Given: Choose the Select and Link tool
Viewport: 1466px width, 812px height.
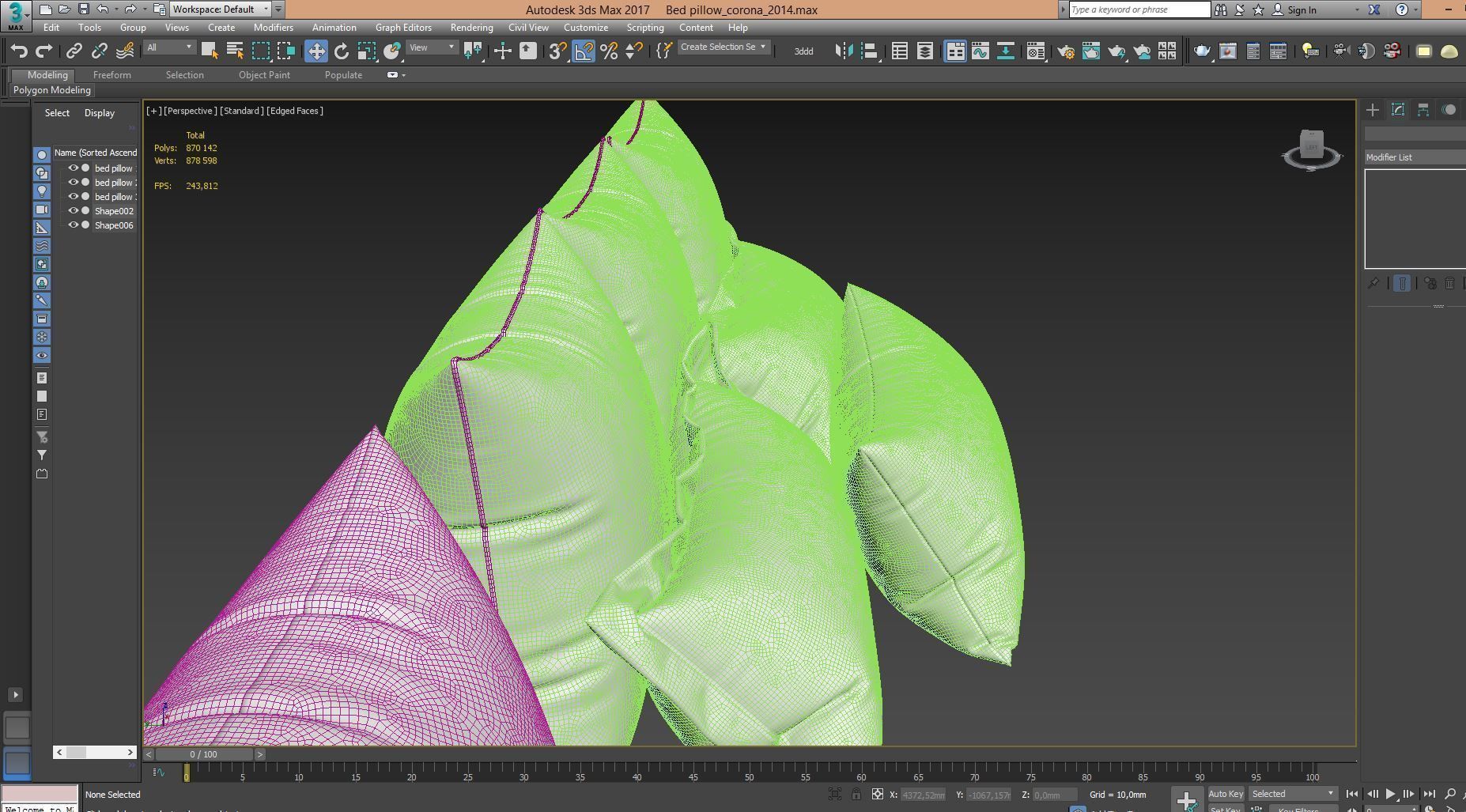Looking at the screenshot, I should click(74, 51).
